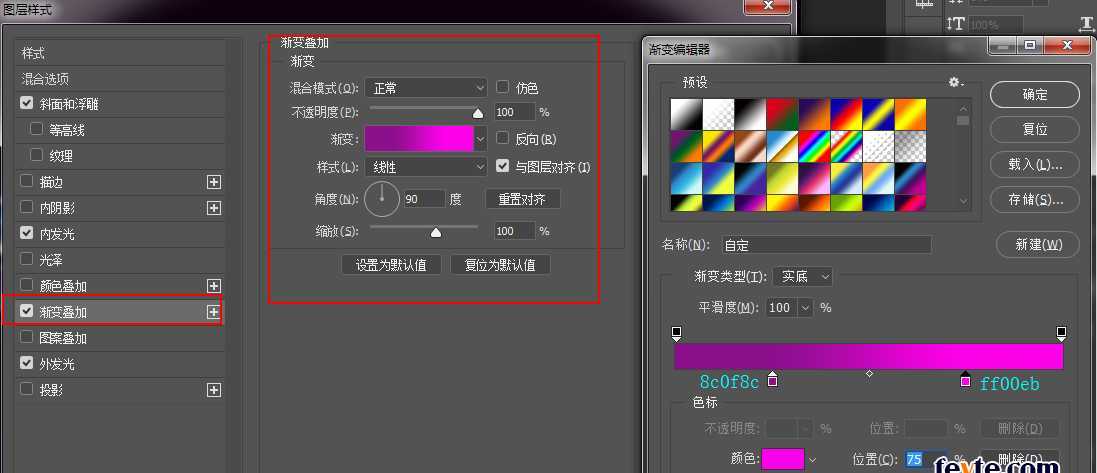Screen dimensions: 1097x473
Task: Open the 样式 gradient style dropdown
Action: (425, 167)
